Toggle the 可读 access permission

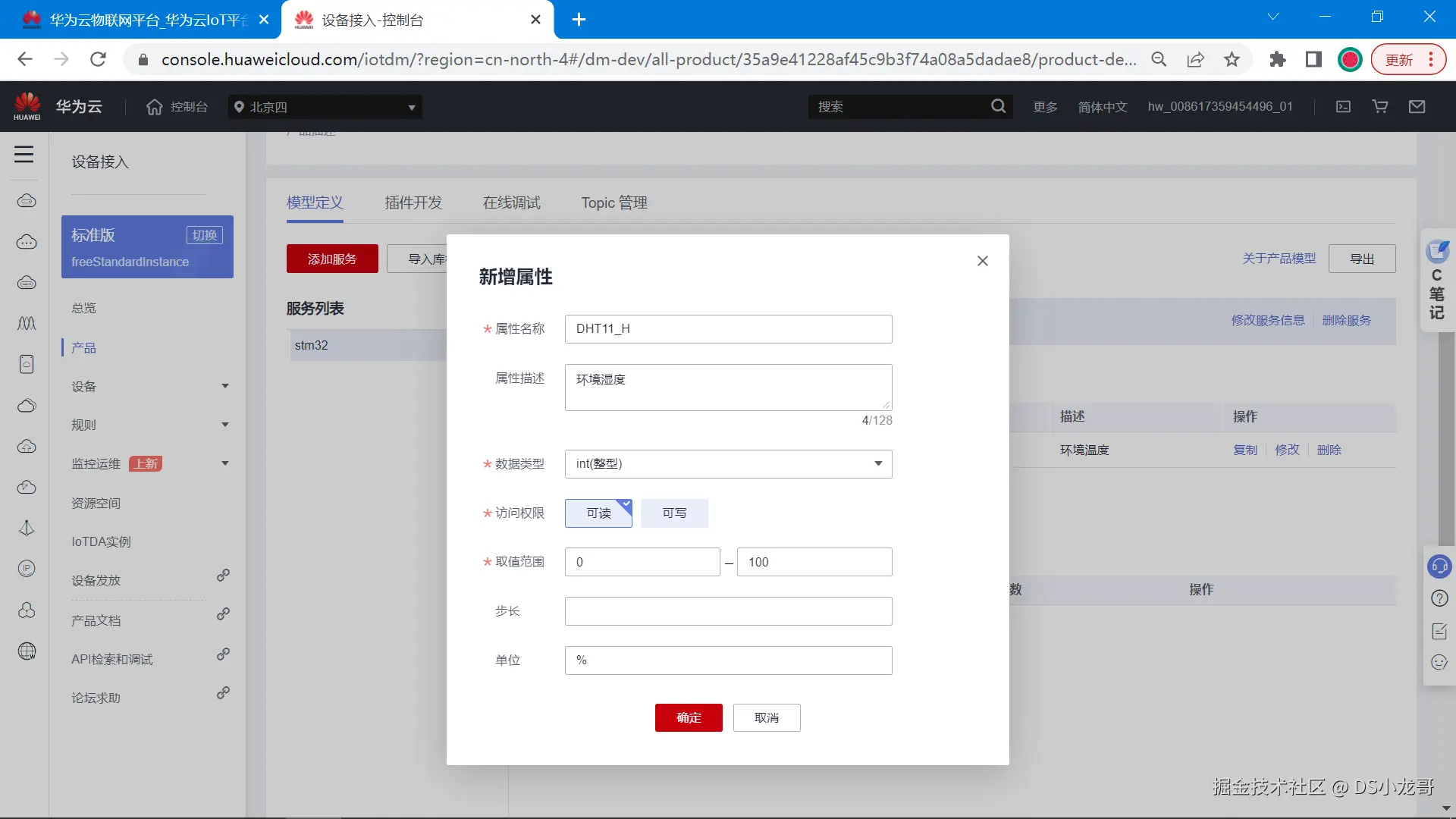click(x=598, y=513)
